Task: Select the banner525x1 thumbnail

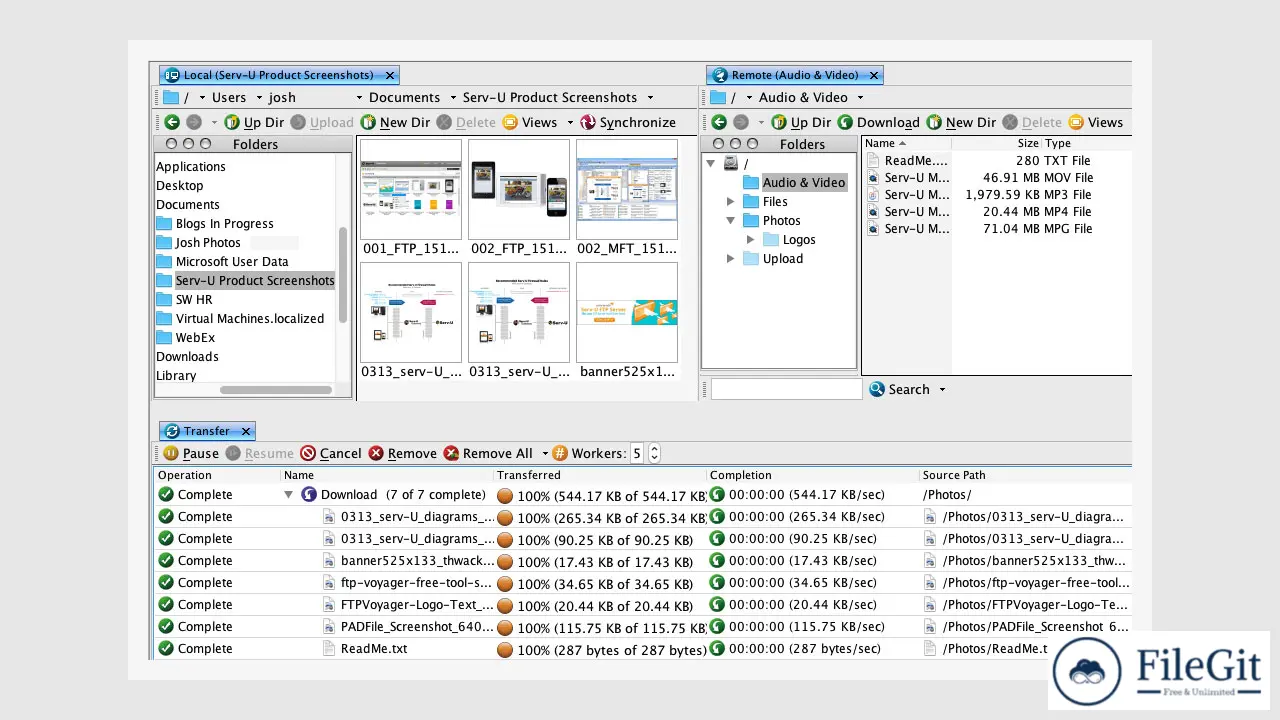Action: pyautogui.click(x=627, y=321)
